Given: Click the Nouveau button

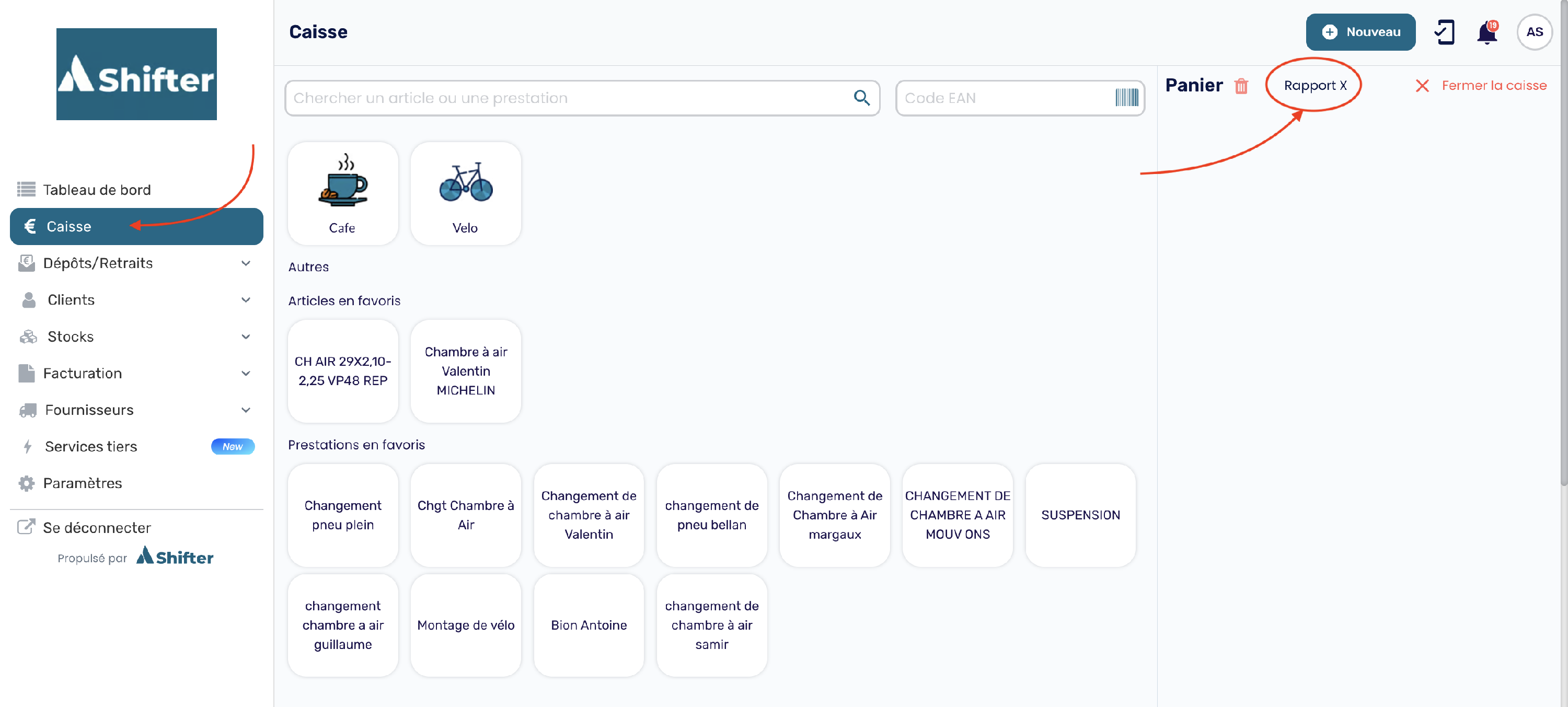Looking at the screenshot, I should click(x=1360, y=32).
